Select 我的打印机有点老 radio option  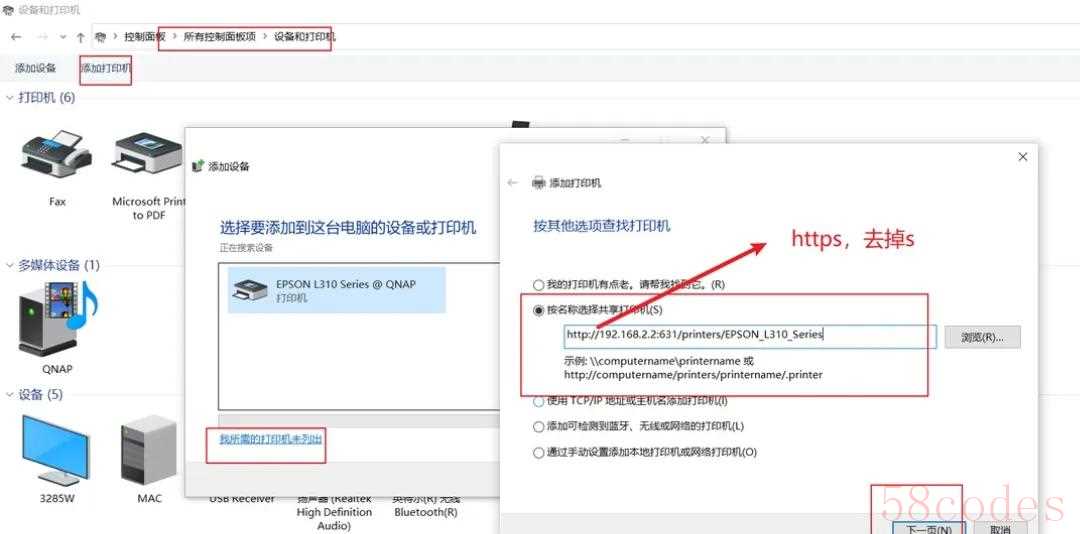click(x=539, y=284)
